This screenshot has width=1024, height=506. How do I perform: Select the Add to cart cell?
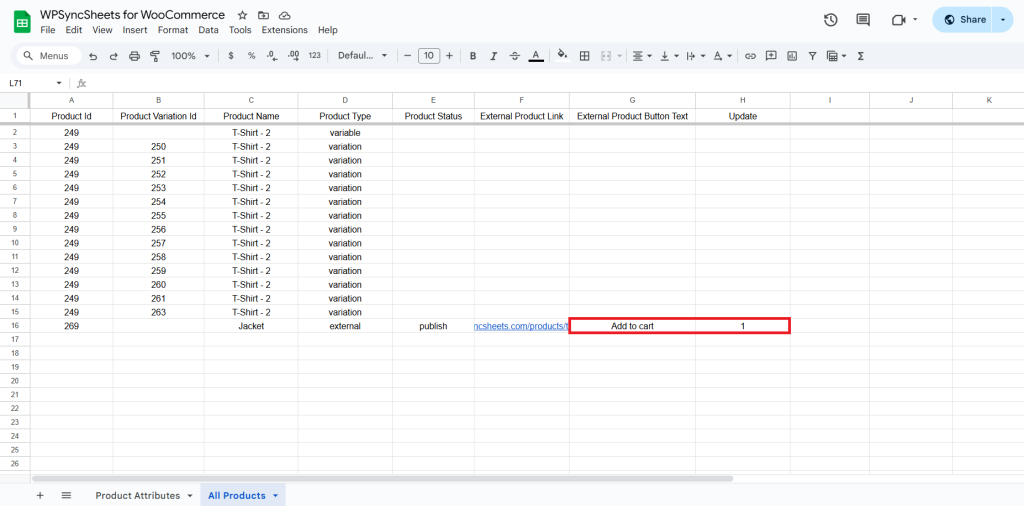point(632,326)
